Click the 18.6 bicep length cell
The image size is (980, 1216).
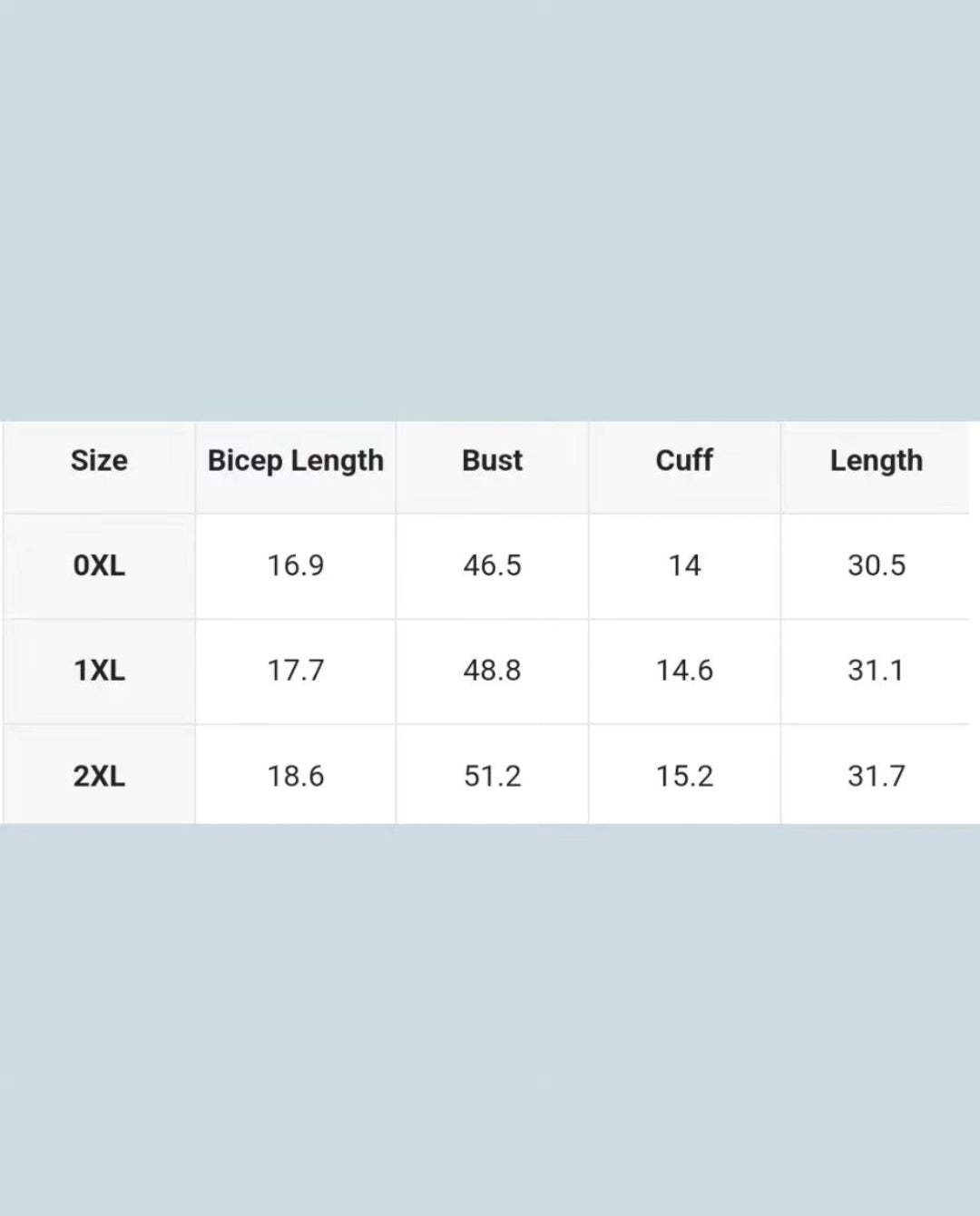[x=295, y=777]
